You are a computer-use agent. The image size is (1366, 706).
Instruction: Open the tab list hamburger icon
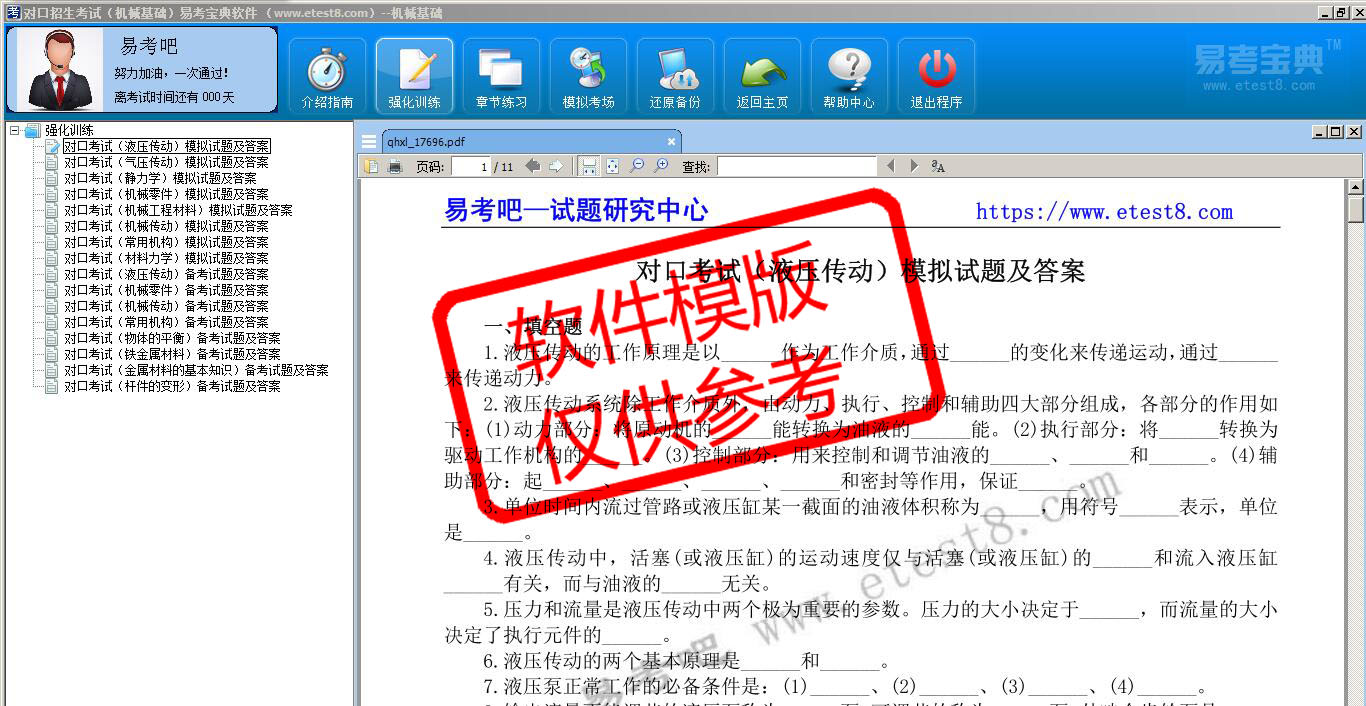369,142
